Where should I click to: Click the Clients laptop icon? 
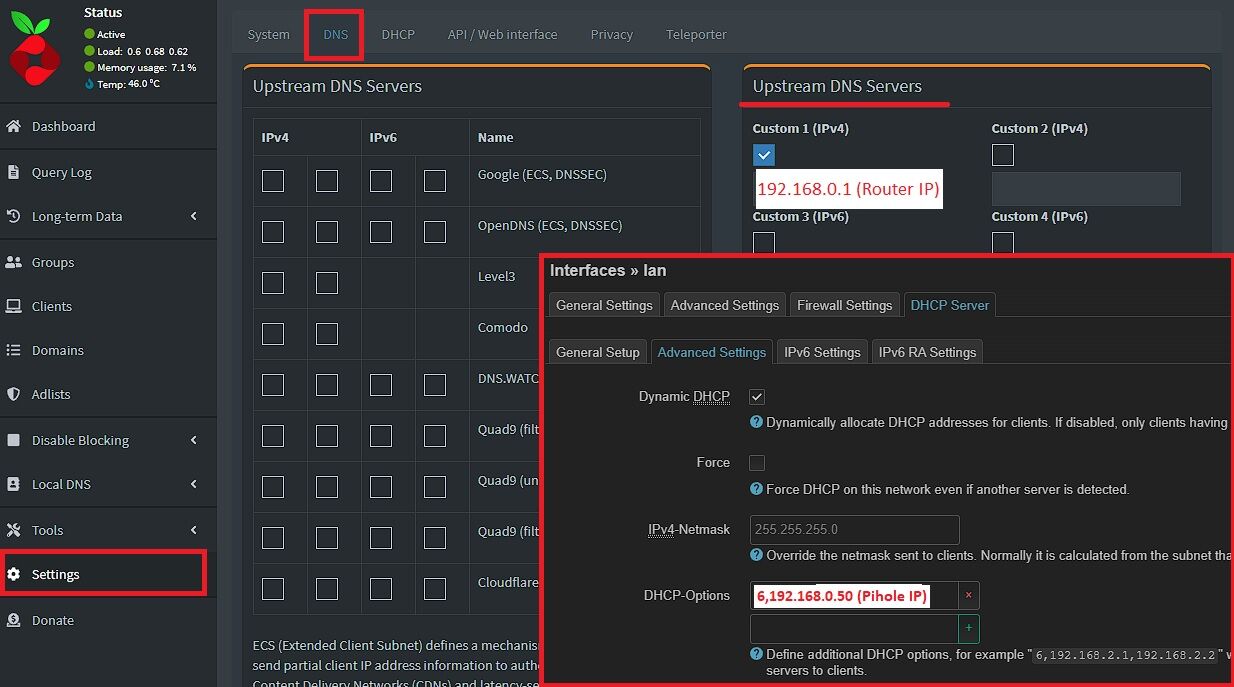14,306
